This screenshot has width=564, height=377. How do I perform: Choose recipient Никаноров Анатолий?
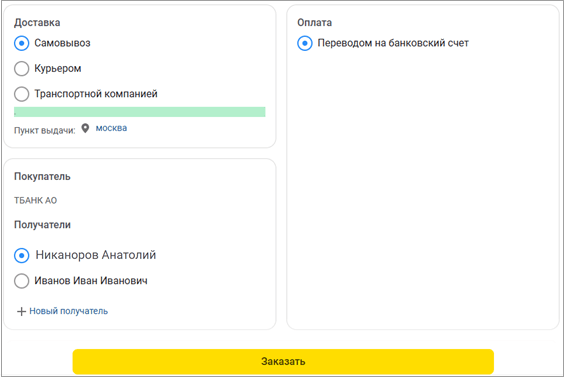click(x=22, y=255)
